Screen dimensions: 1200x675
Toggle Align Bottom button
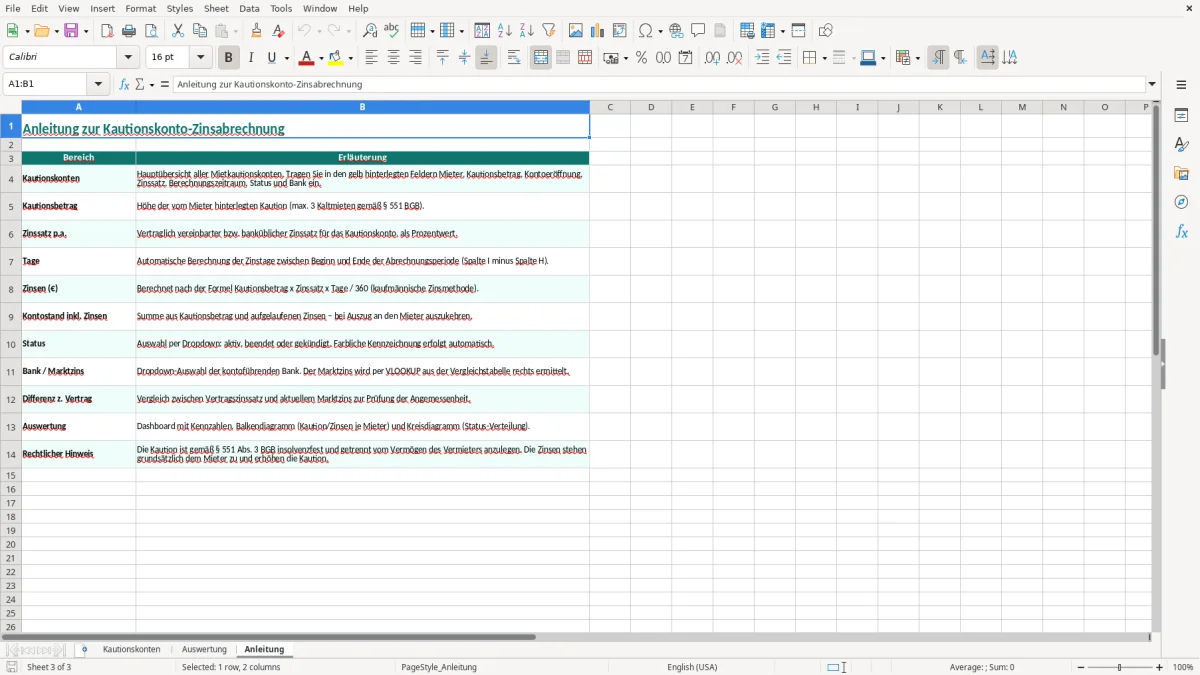486,58
